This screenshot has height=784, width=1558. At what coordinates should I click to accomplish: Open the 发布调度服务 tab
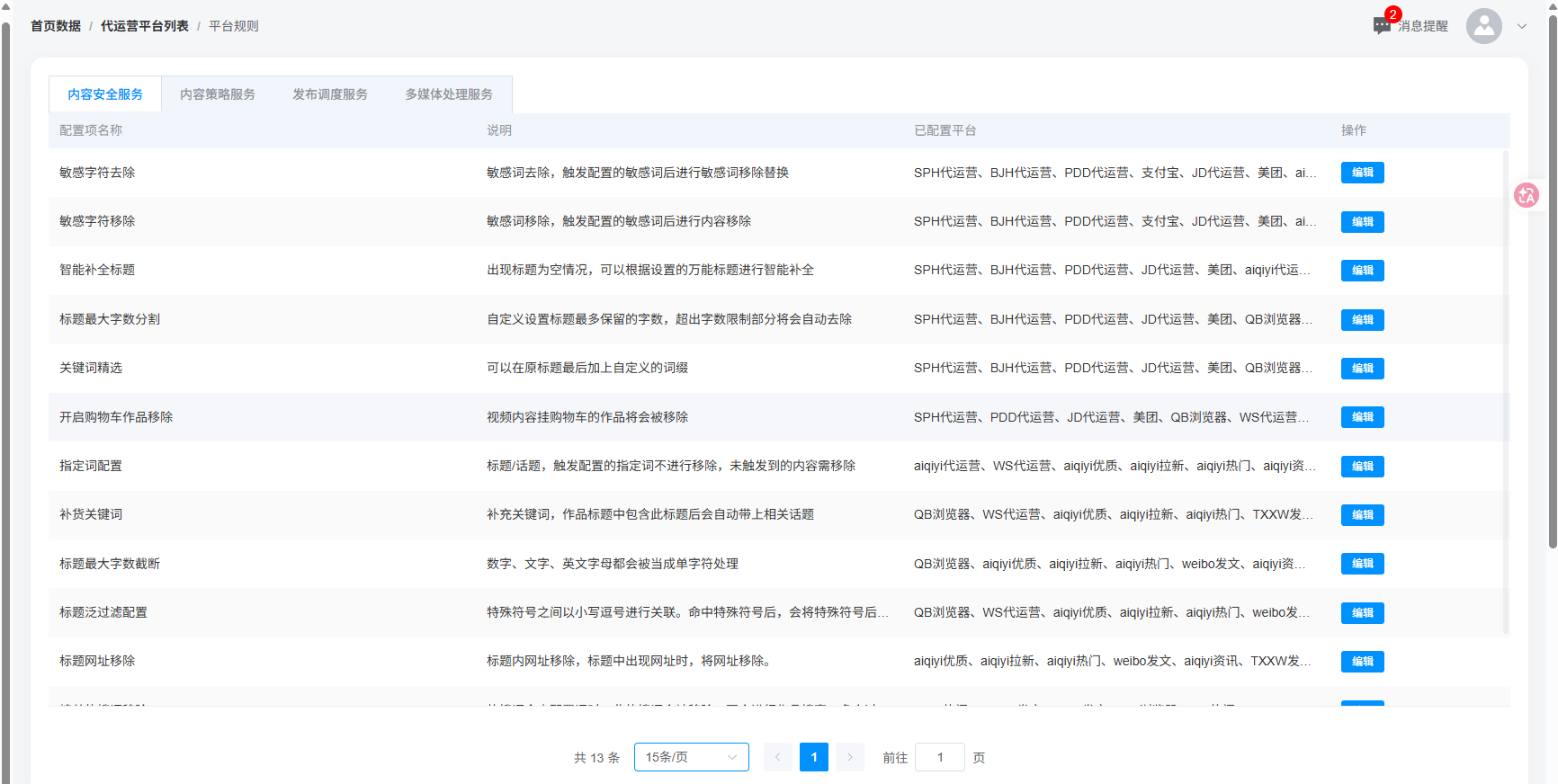(x=330, y=94)
